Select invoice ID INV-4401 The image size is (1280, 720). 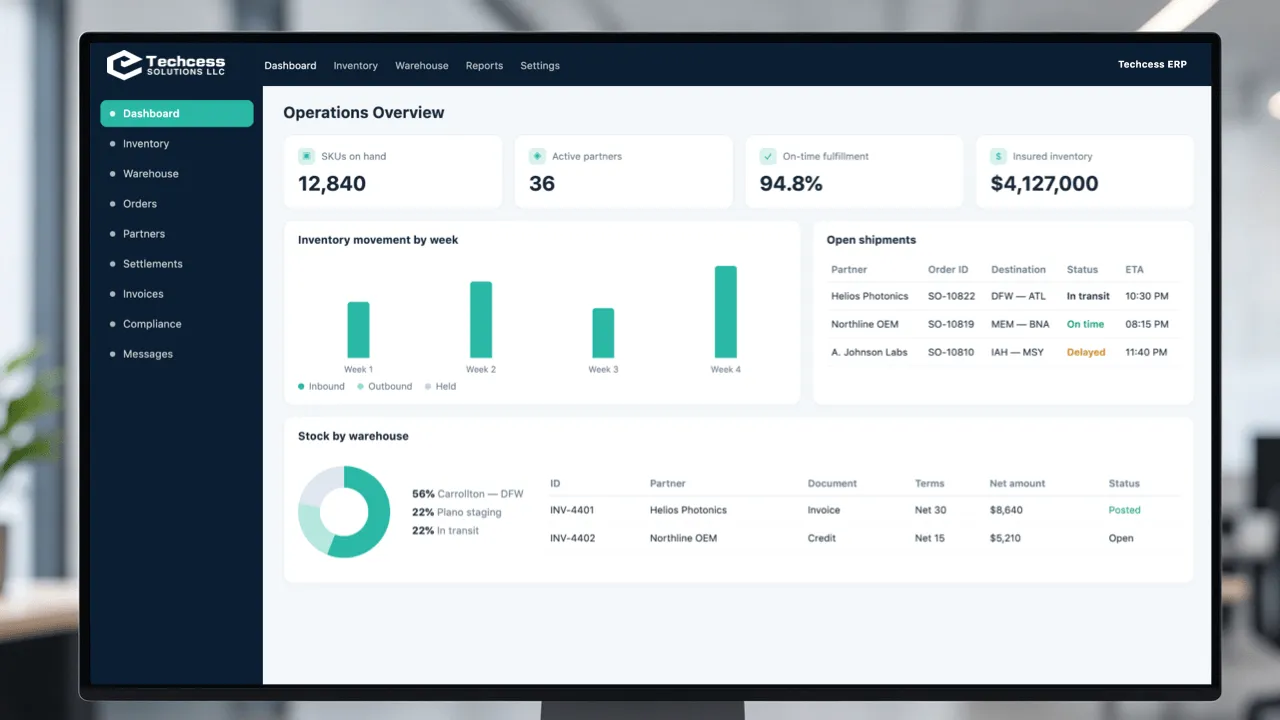[572, 510]
